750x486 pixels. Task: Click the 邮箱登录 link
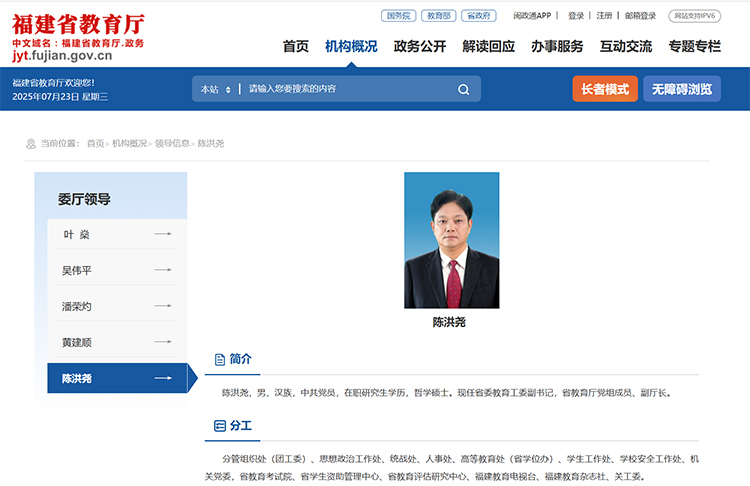point(641,16)
